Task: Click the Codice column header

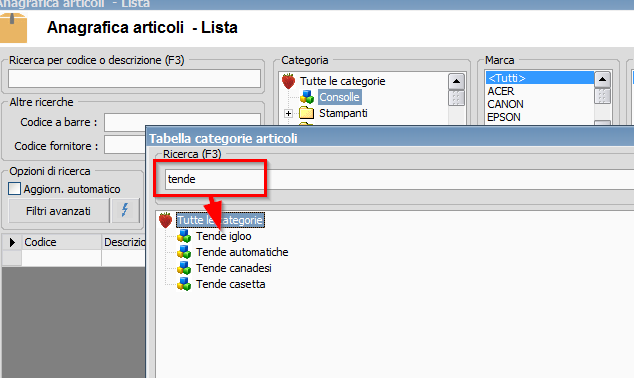Action: pos(61,242)
